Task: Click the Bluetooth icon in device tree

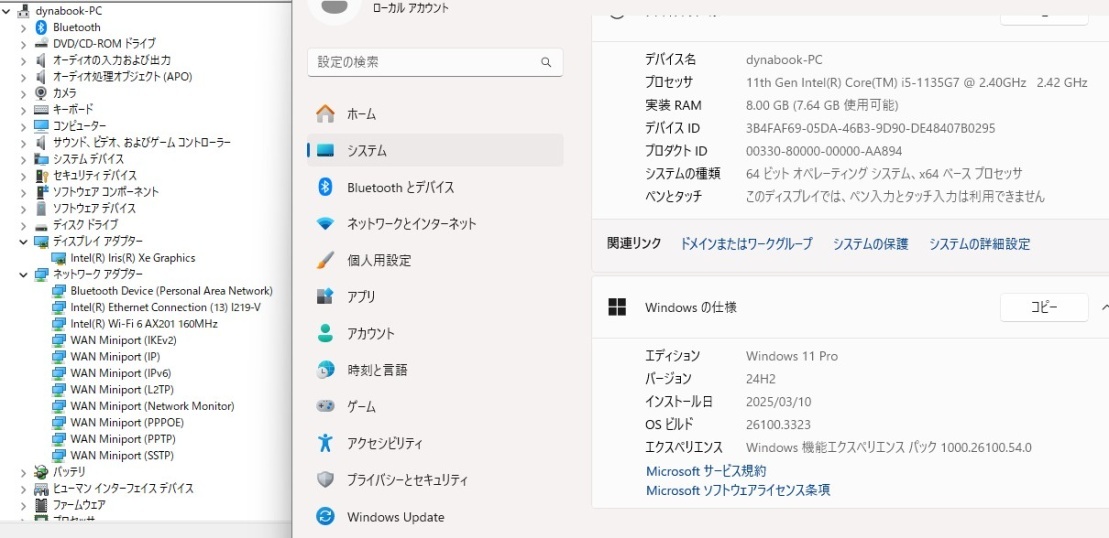Action: pyautogui.click(x=42, y=27)
